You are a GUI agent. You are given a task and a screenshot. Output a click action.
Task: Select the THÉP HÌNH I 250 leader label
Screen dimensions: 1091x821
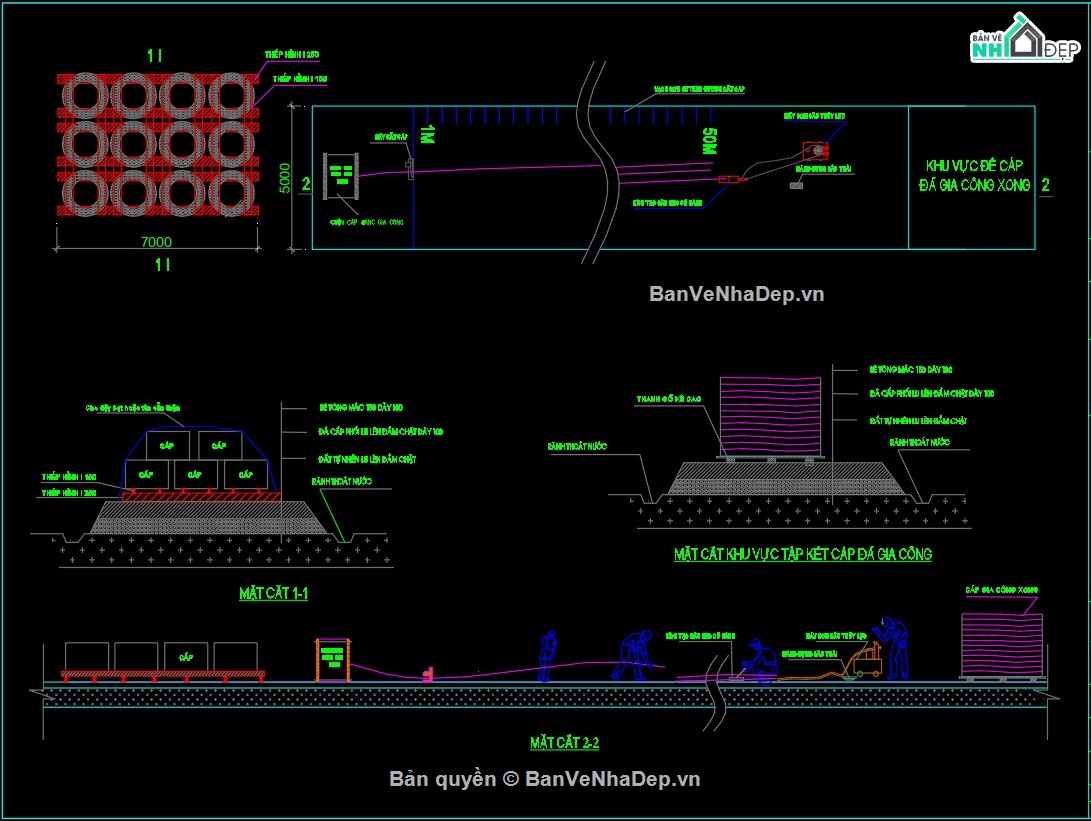pos(292,54)
